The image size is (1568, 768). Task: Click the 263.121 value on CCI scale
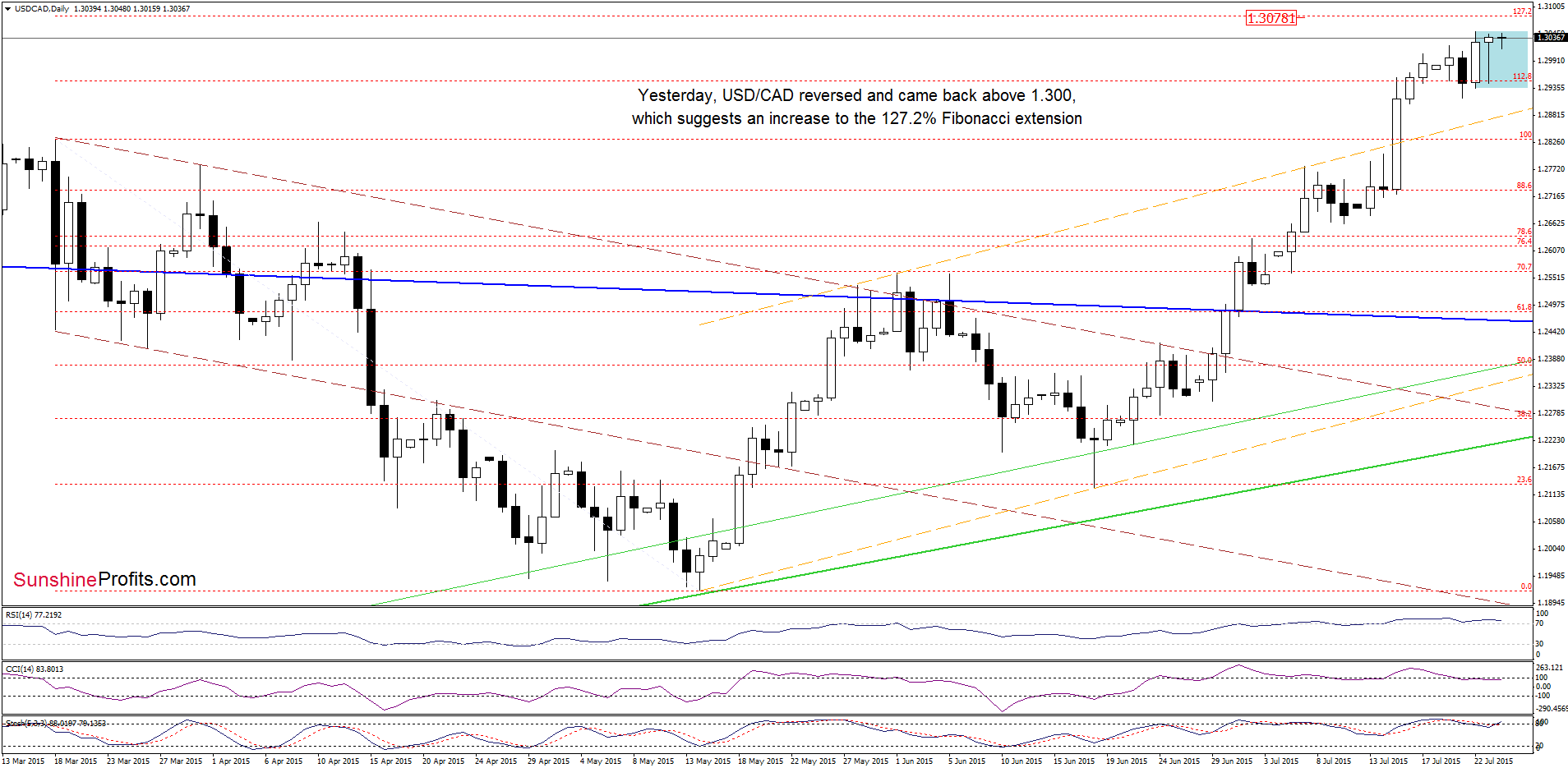click(x=1551, y=668)
